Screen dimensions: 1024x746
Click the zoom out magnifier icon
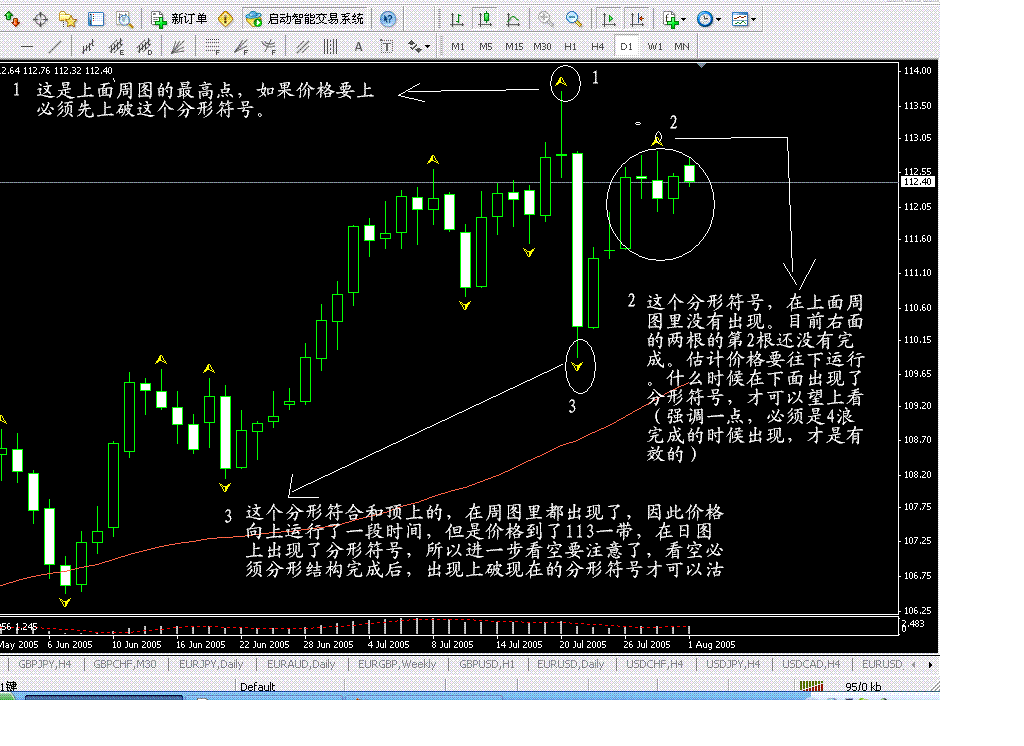tap(573, 19)
